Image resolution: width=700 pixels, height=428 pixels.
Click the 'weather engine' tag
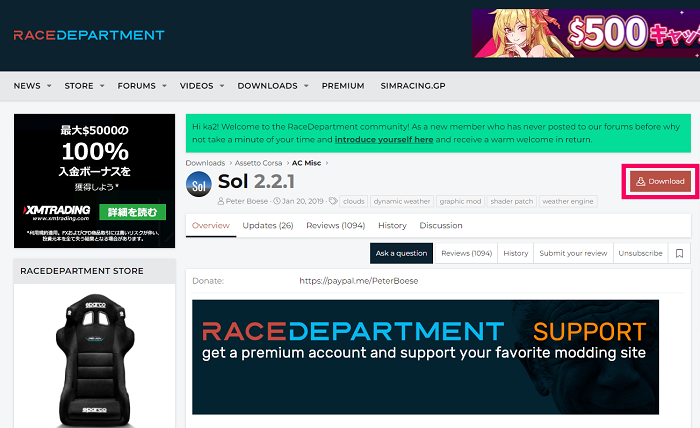click(x=568, y=201)
